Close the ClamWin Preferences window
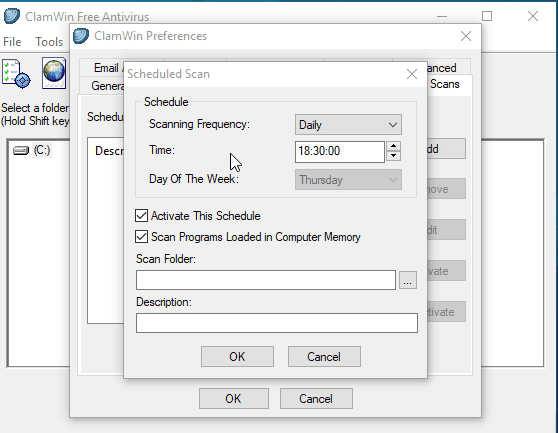Image resolution: width=558 pixels, height=433 pixels. tap(466, 36)
